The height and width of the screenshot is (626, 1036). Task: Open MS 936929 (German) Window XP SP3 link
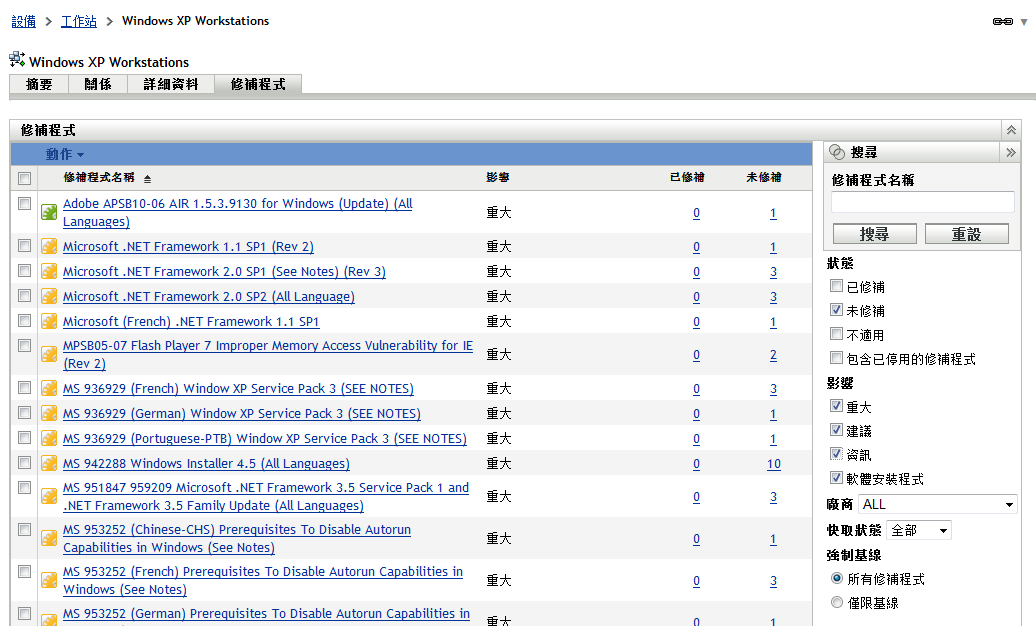pyautogui.click(x=242, y=414)
